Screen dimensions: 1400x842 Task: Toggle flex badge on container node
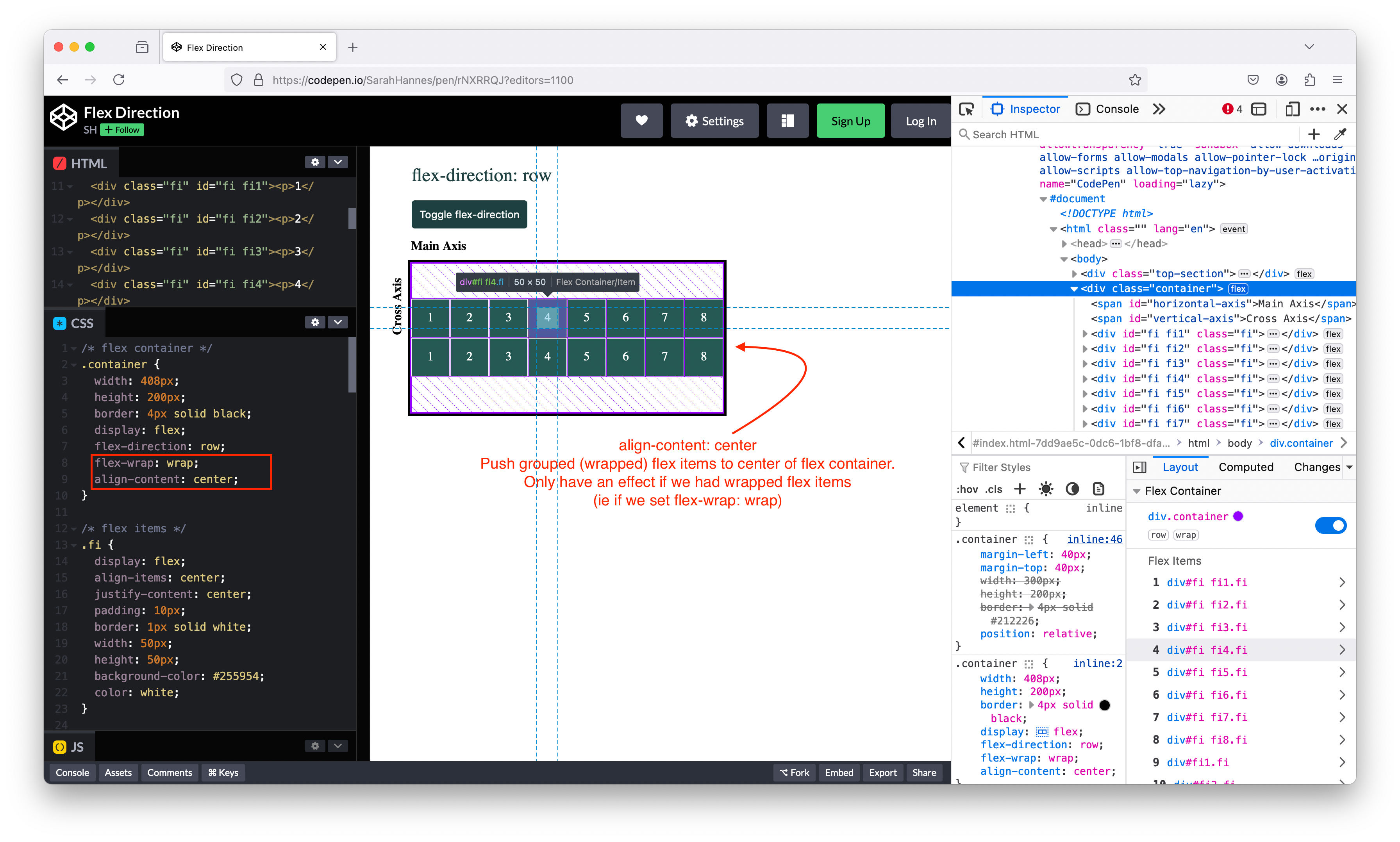(x=1238, y=289)
